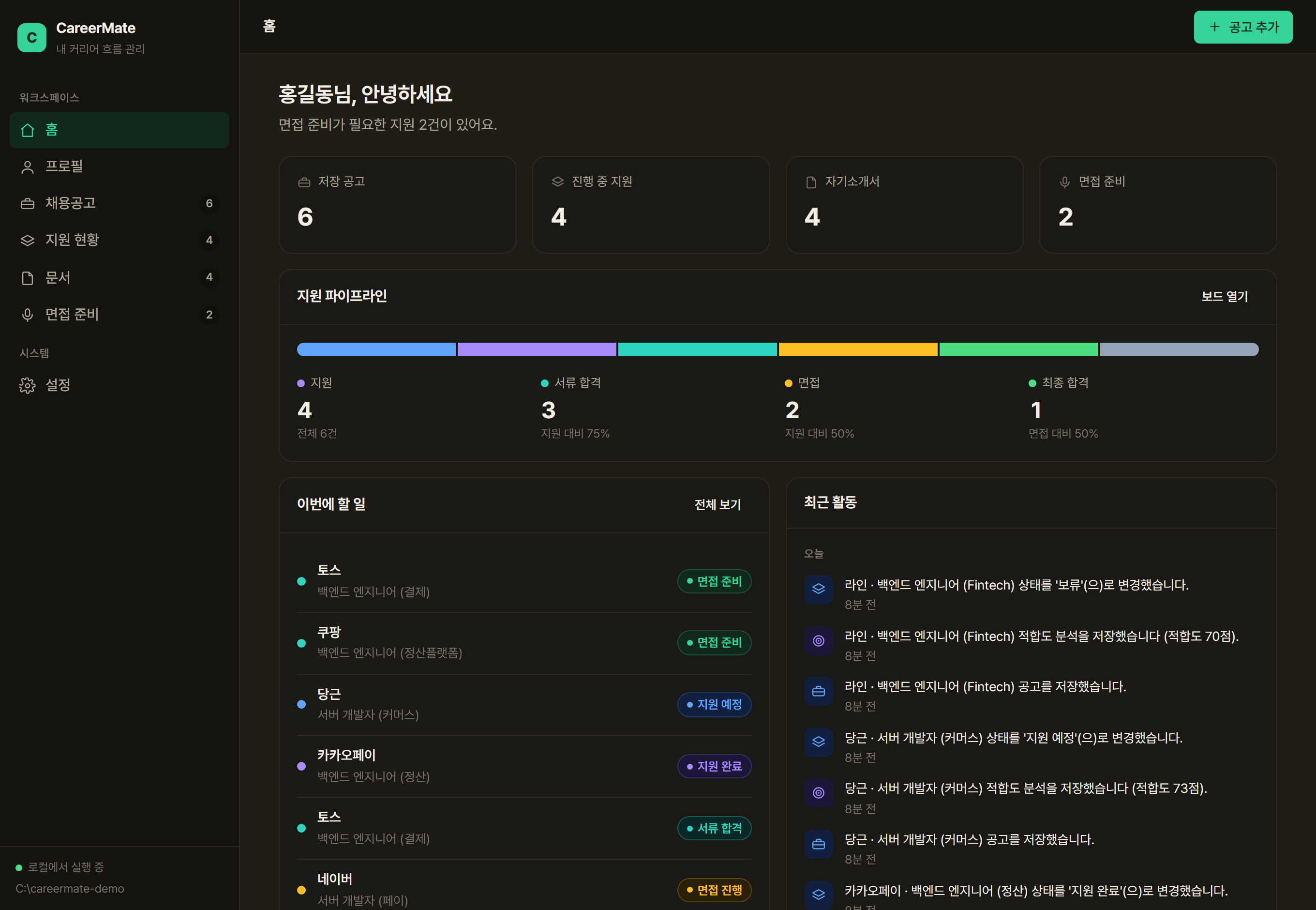
Task: Open 면접 준비 via the microphone icon
Action: pyautogui.click(x=28, y=315)
